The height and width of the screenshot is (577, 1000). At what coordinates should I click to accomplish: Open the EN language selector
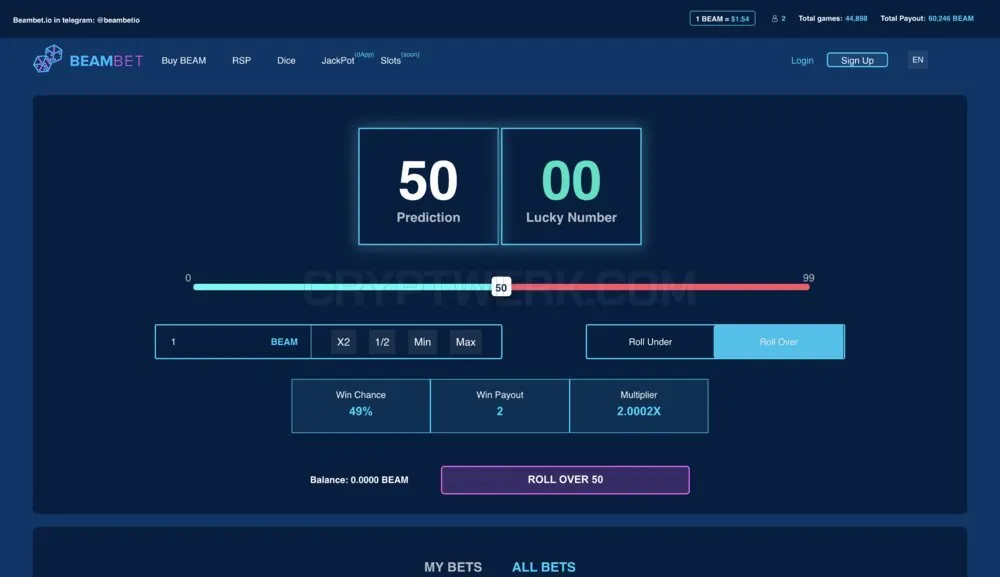point(918,60)
